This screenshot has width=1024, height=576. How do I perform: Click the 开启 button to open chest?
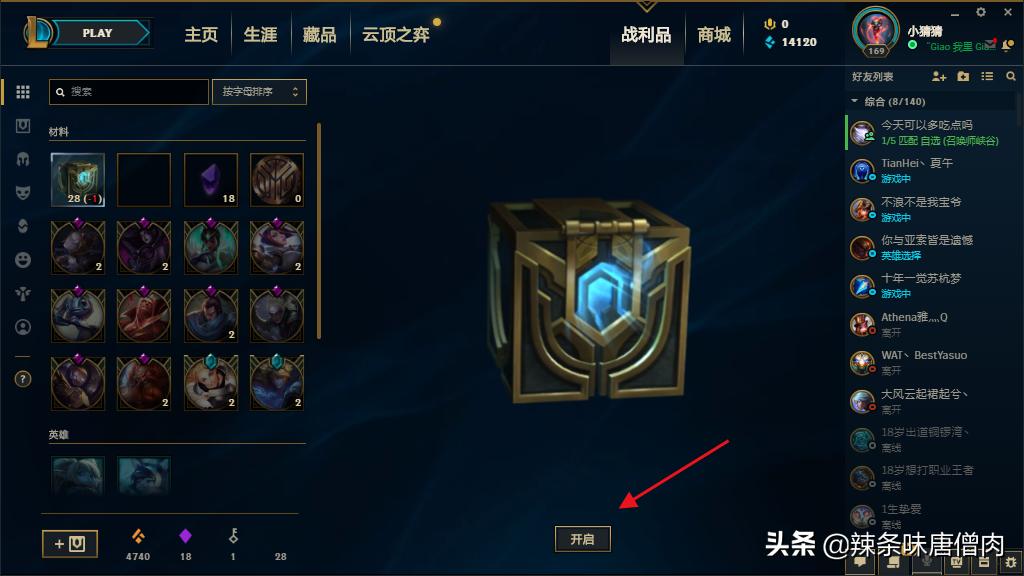583,539
